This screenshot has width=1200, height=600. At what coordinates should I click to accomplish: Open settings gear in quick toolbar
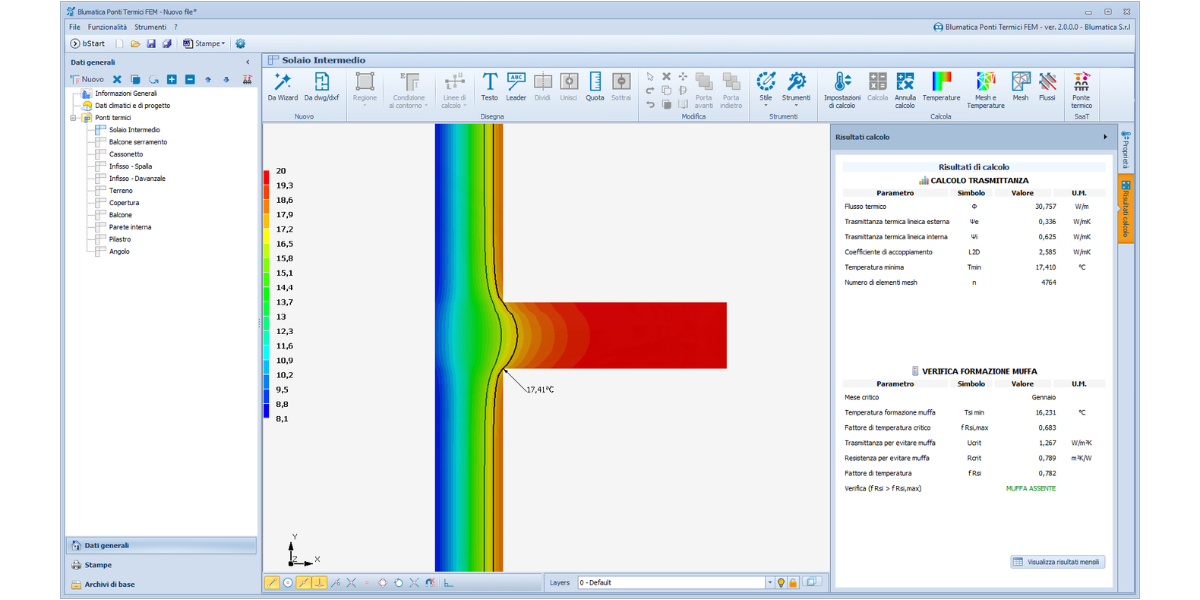(240, 44)
